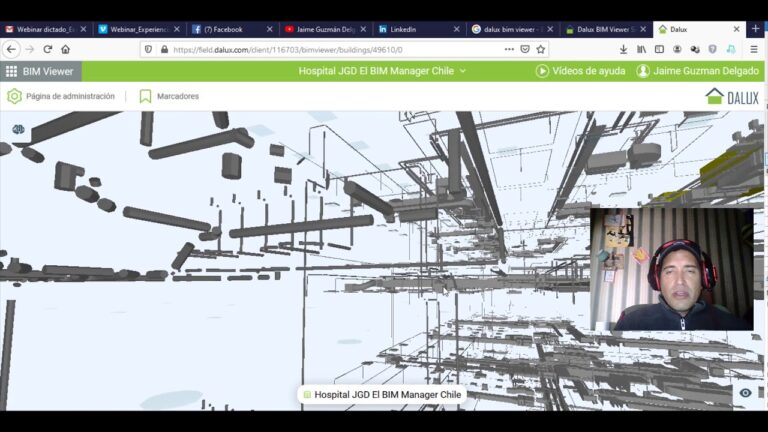
Task: Click the Página de administración link
Action: tap(70, 96)
